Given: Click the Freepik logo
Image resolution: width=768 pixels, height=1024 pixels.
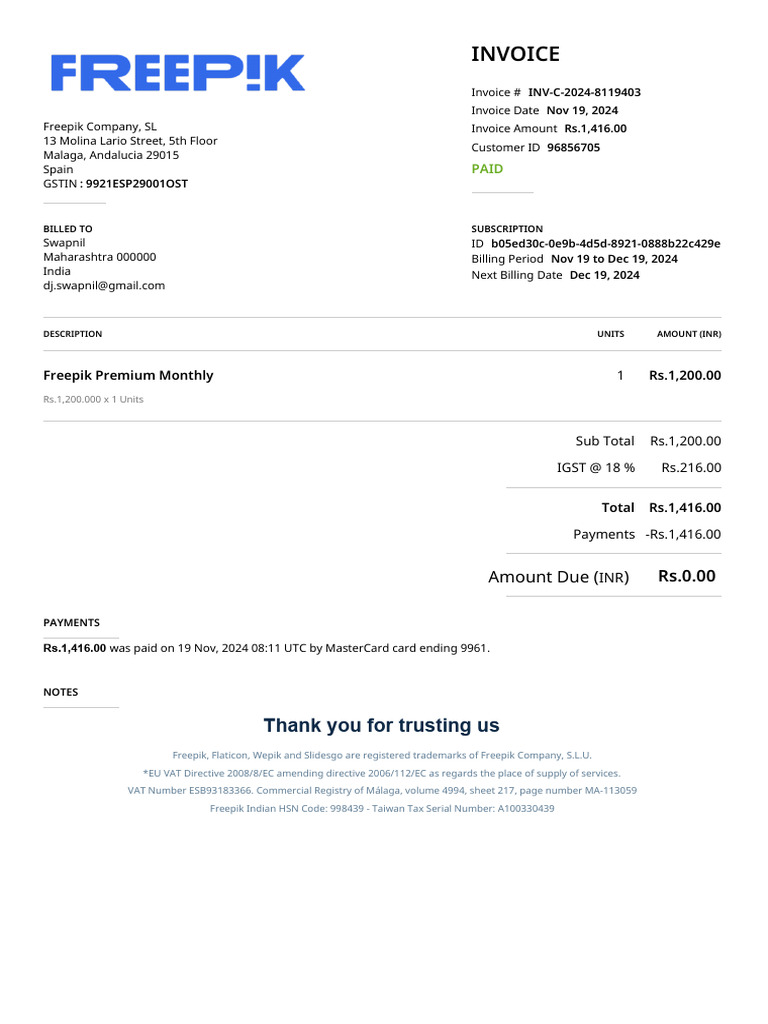Looking at the screenshot, I should click(178, 73).
